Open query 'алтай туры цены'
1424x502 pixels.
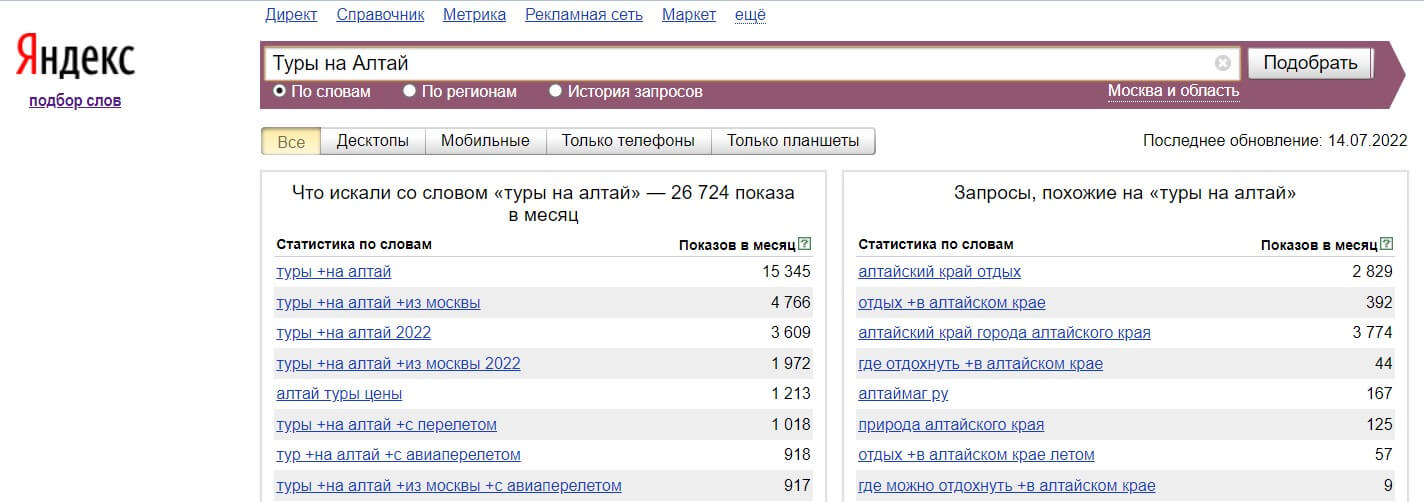339,394
